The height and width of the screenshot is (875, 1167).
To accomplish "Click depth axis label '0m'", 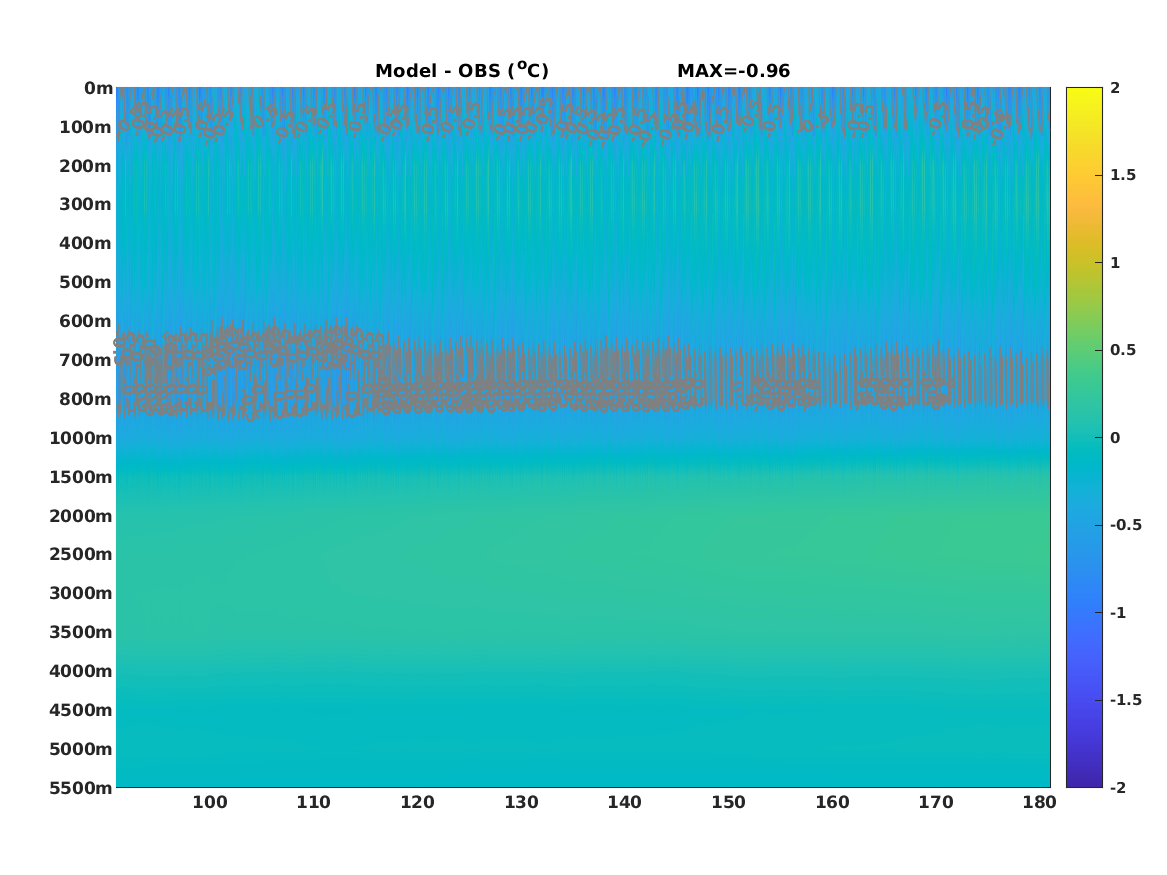I will (x=98, y=89).
